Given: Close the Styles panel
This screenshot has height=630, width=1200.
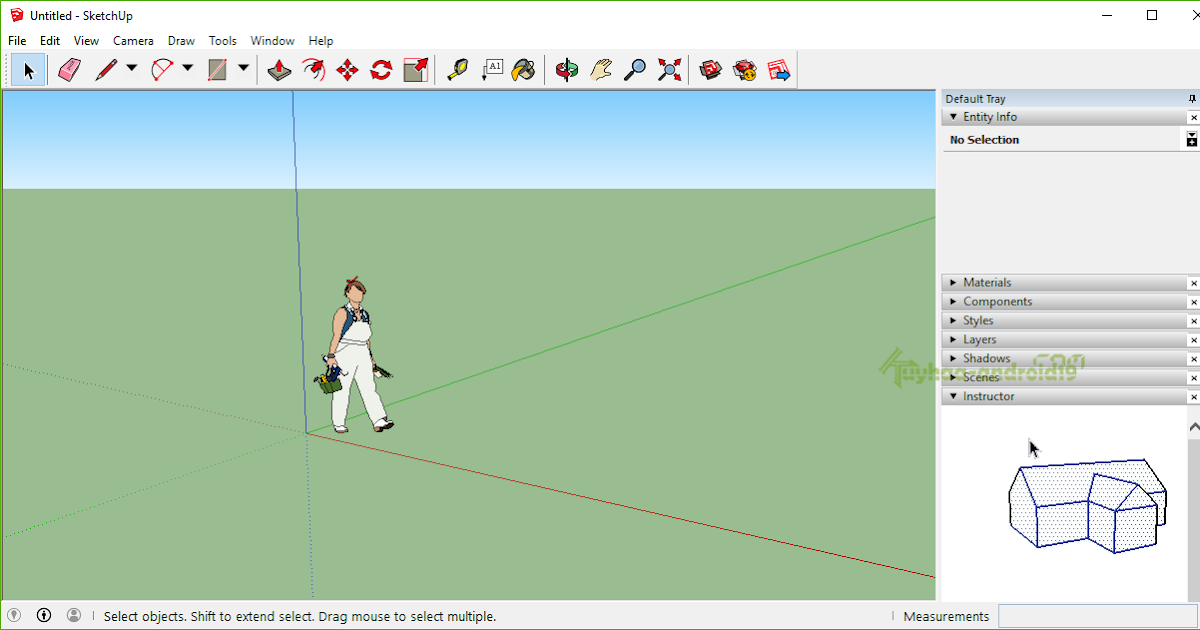Looking at the screenshot, I should click(1193, 321).
